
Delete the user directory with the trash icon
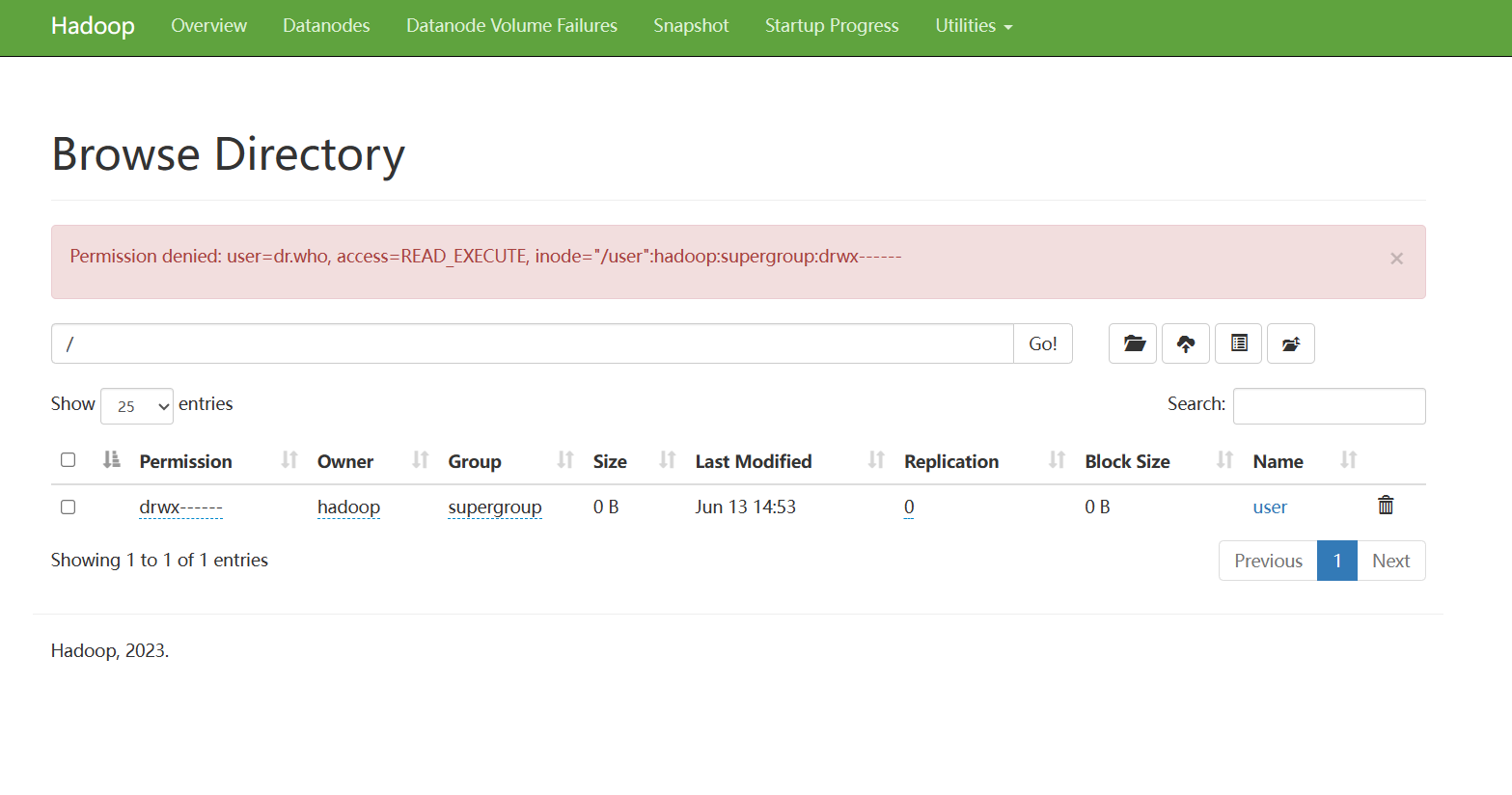point(1386,505)
